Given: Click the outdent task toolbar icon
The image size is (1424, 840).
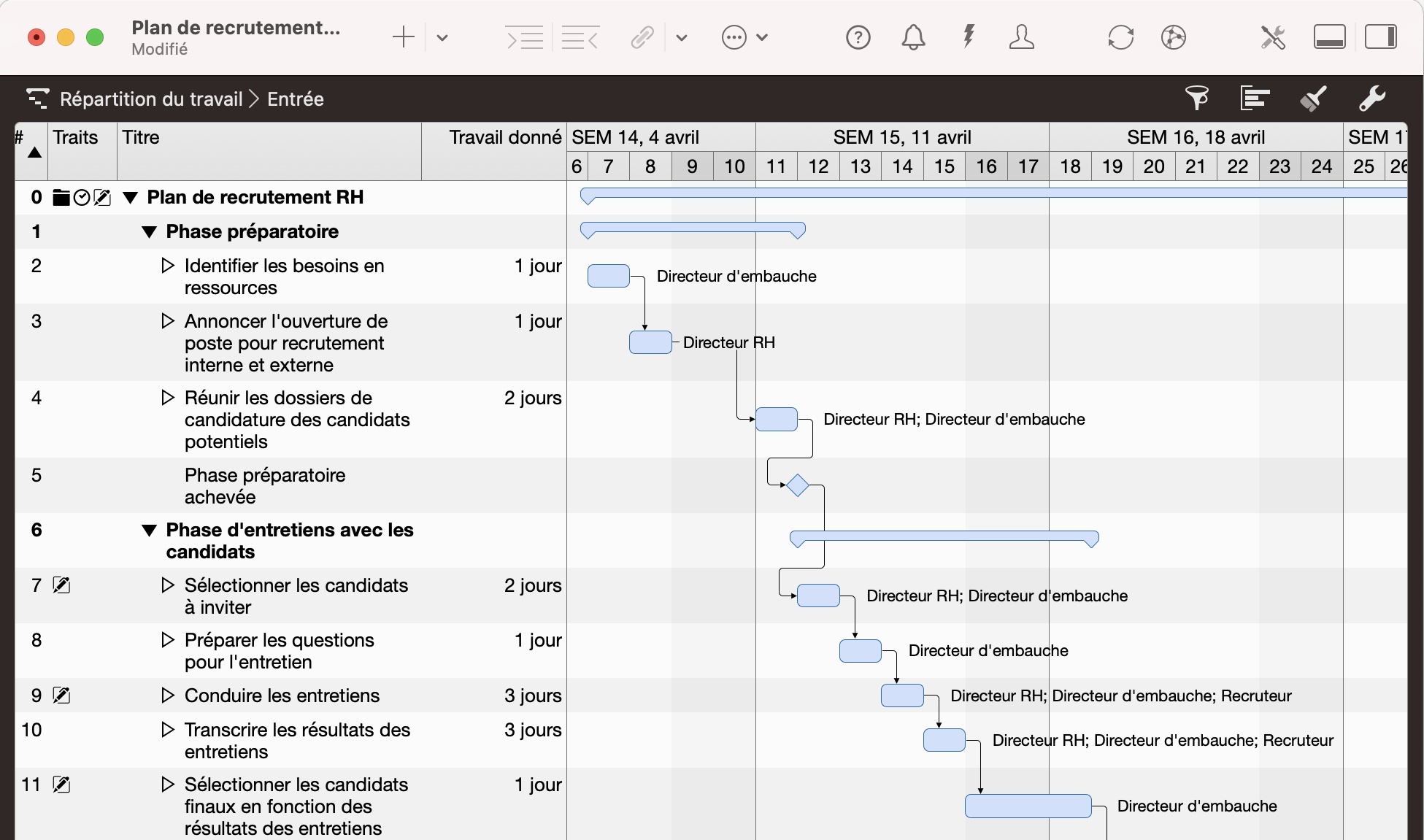Looking at the screenshot, I should [x=580, y=37].
